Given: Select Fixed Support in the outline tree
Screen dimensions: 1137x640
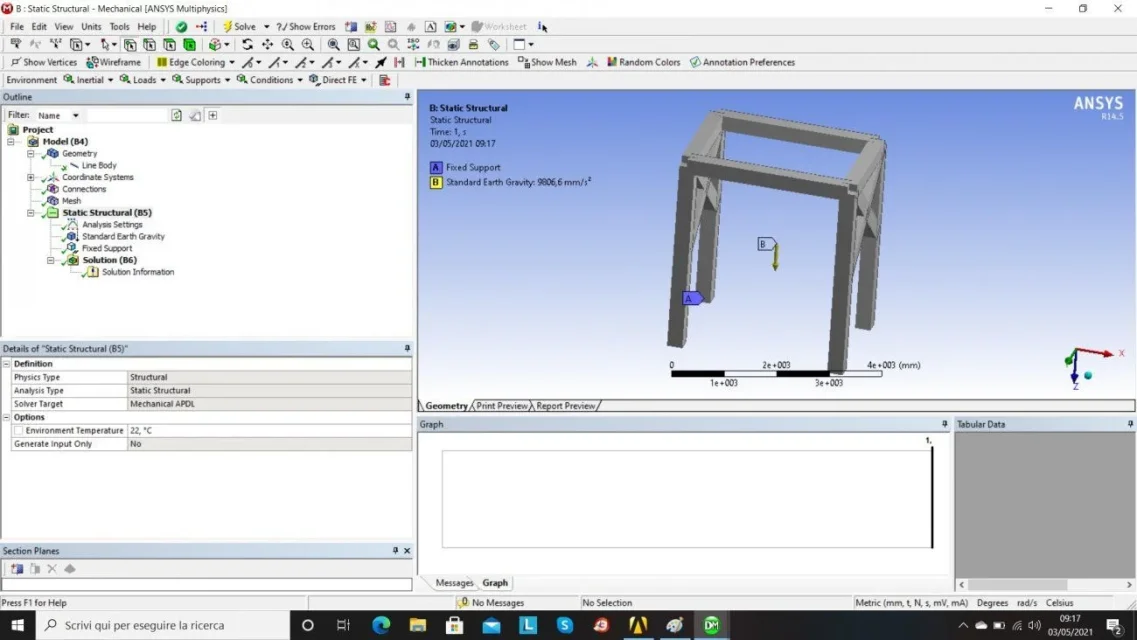Looking at the screenshot, I should (x=107, y=249).
